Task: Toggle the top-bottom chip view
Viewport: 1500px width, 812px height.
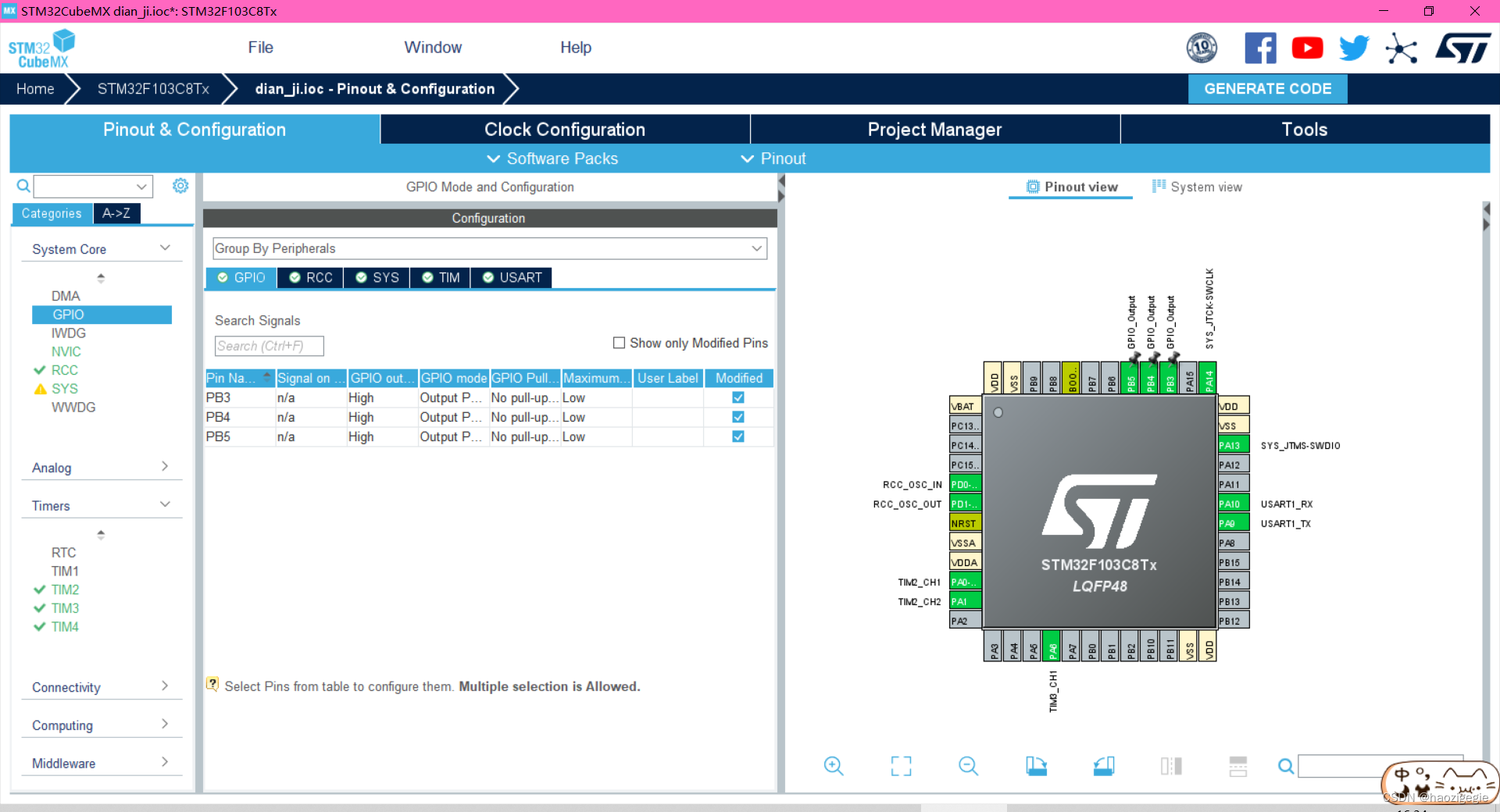Action: 1238,766
